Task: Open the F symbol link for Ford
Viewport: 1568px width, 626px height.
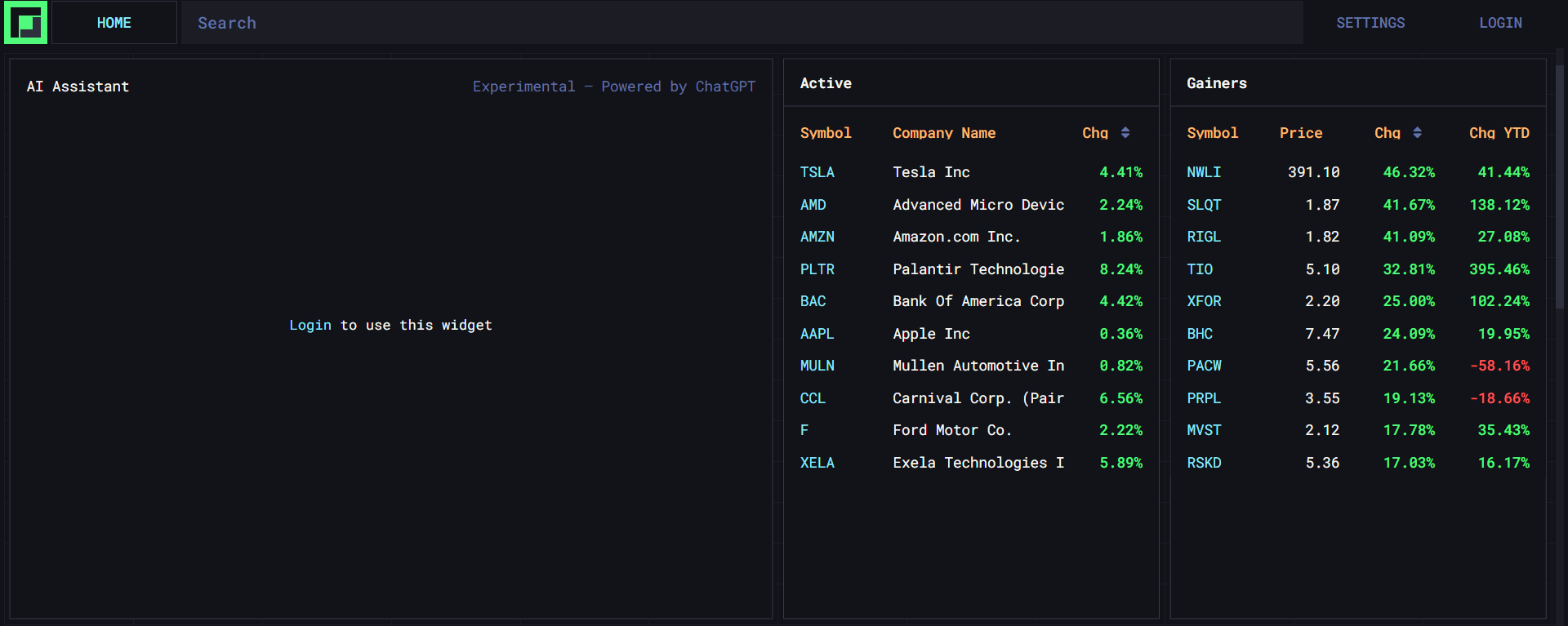Action: 804,430
